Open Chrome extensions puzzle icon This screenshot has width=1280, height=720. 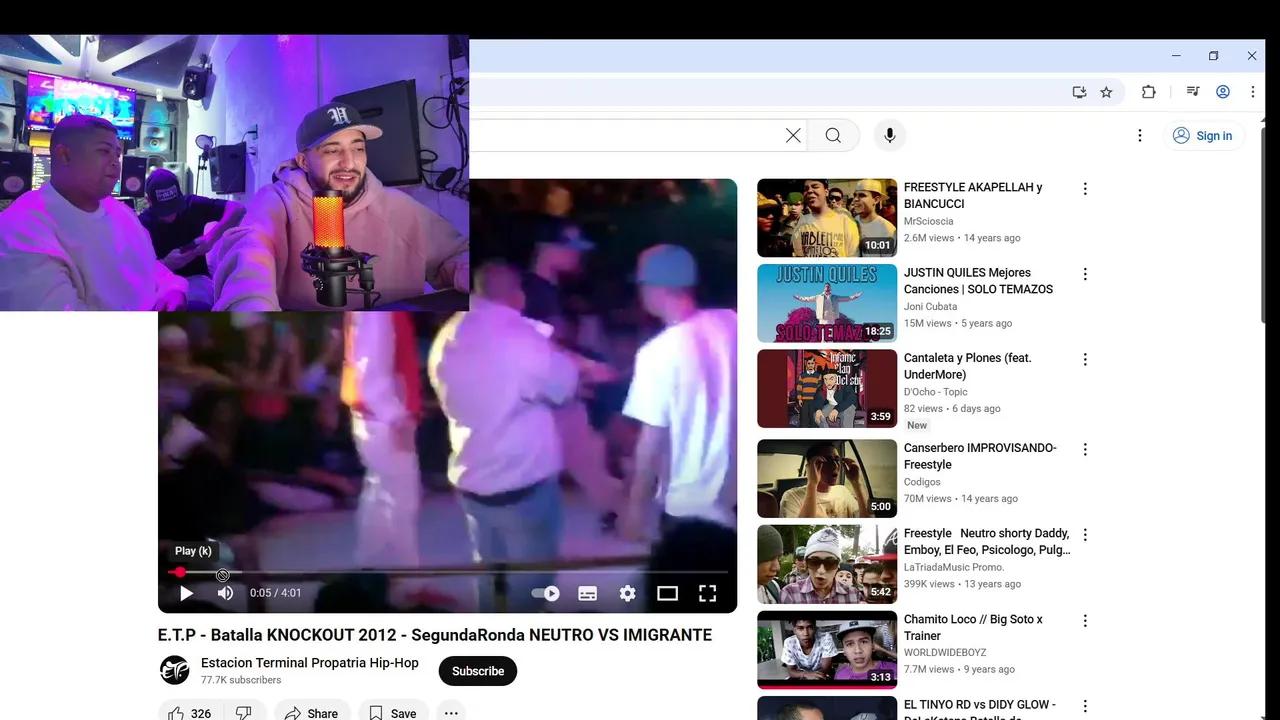[x=1148, y=92]
